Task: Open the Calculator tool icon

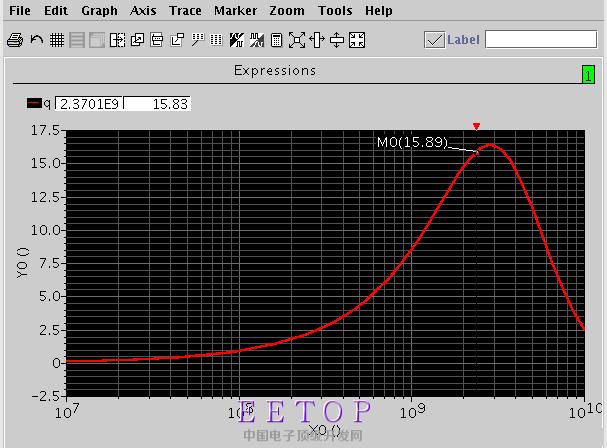Action: [x=276, y=40]
